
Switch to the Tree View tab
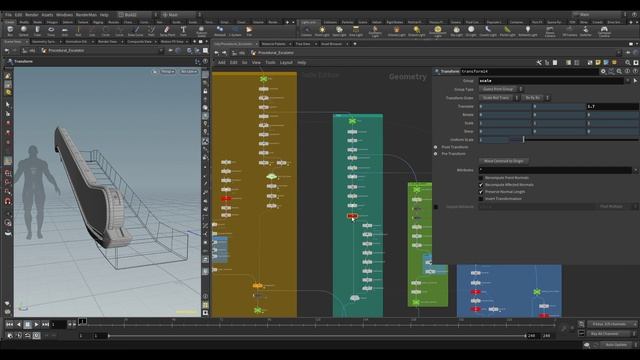click(x=303, y=44)
